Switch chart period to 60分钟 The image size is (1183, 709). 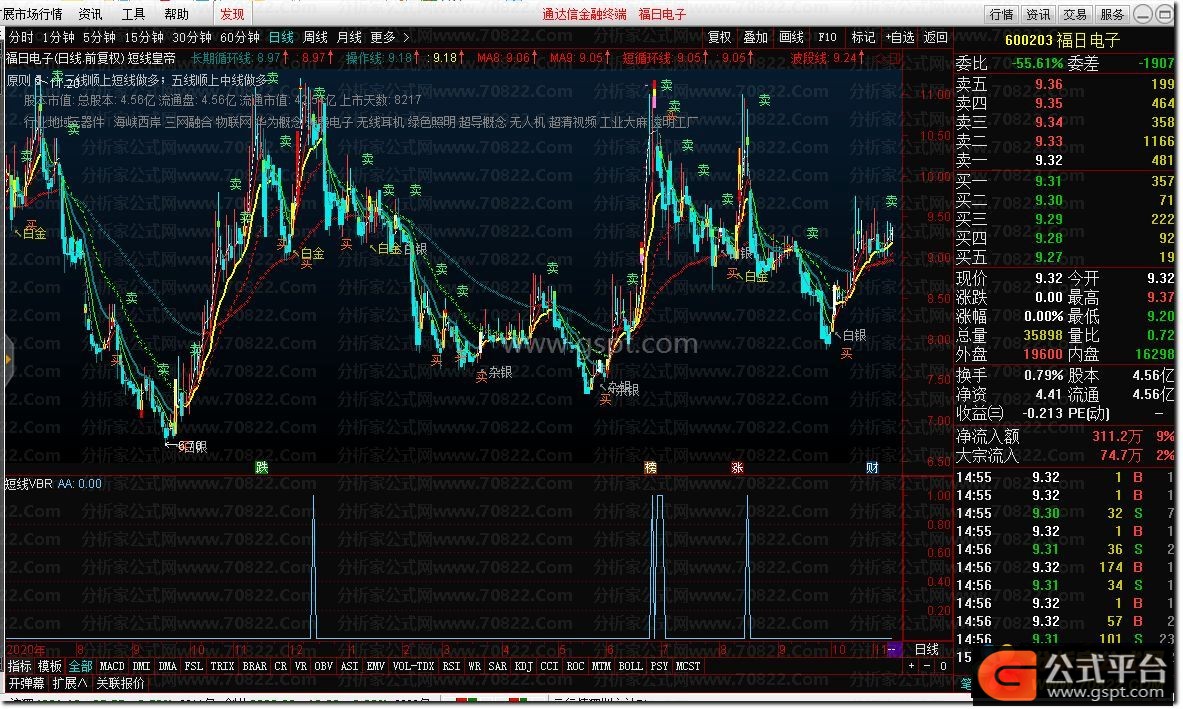[240, 37]
